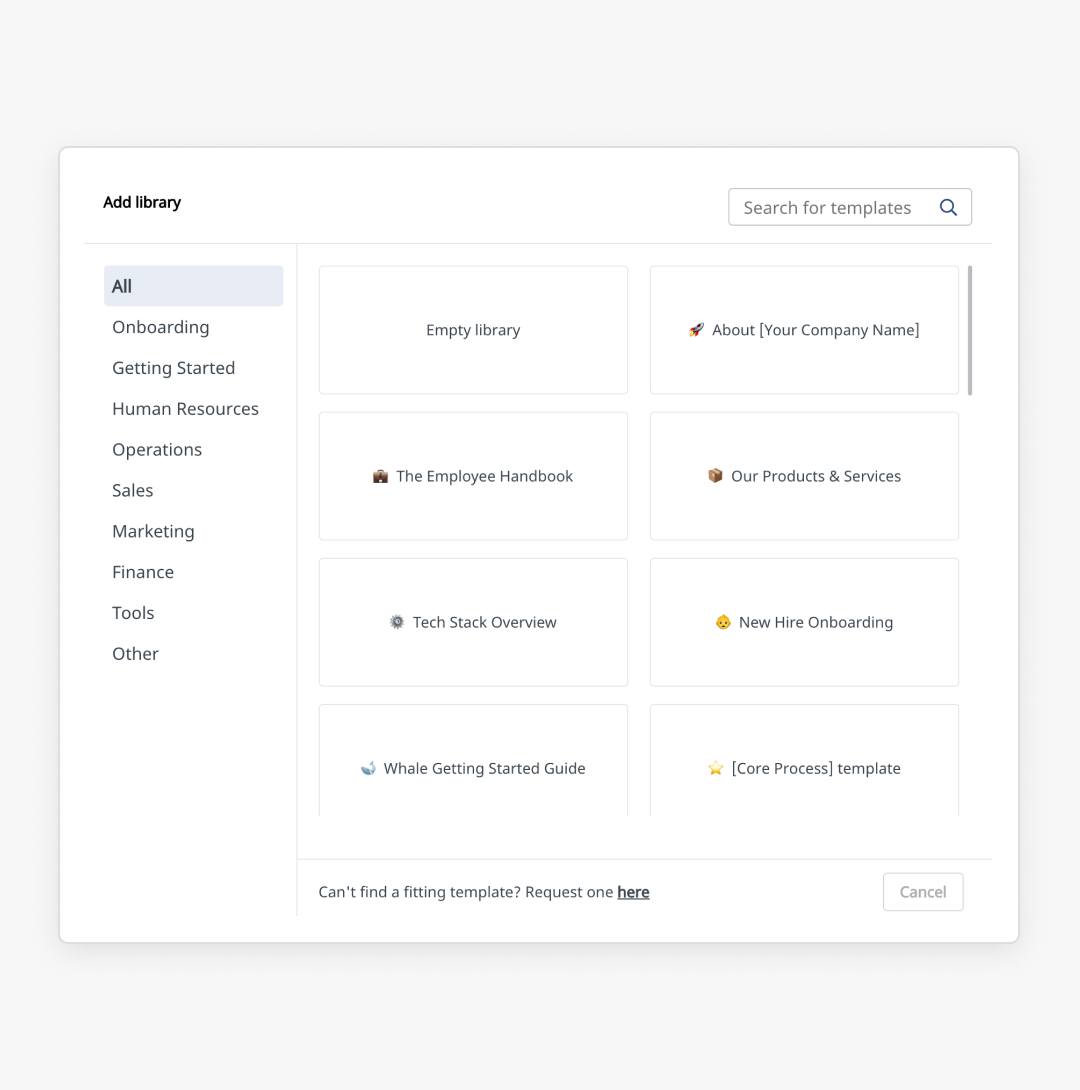The image size is (1080, 1090).
Task: Click the gear icon on Tech Stack Overview
Action: click(x=397, y=622)
